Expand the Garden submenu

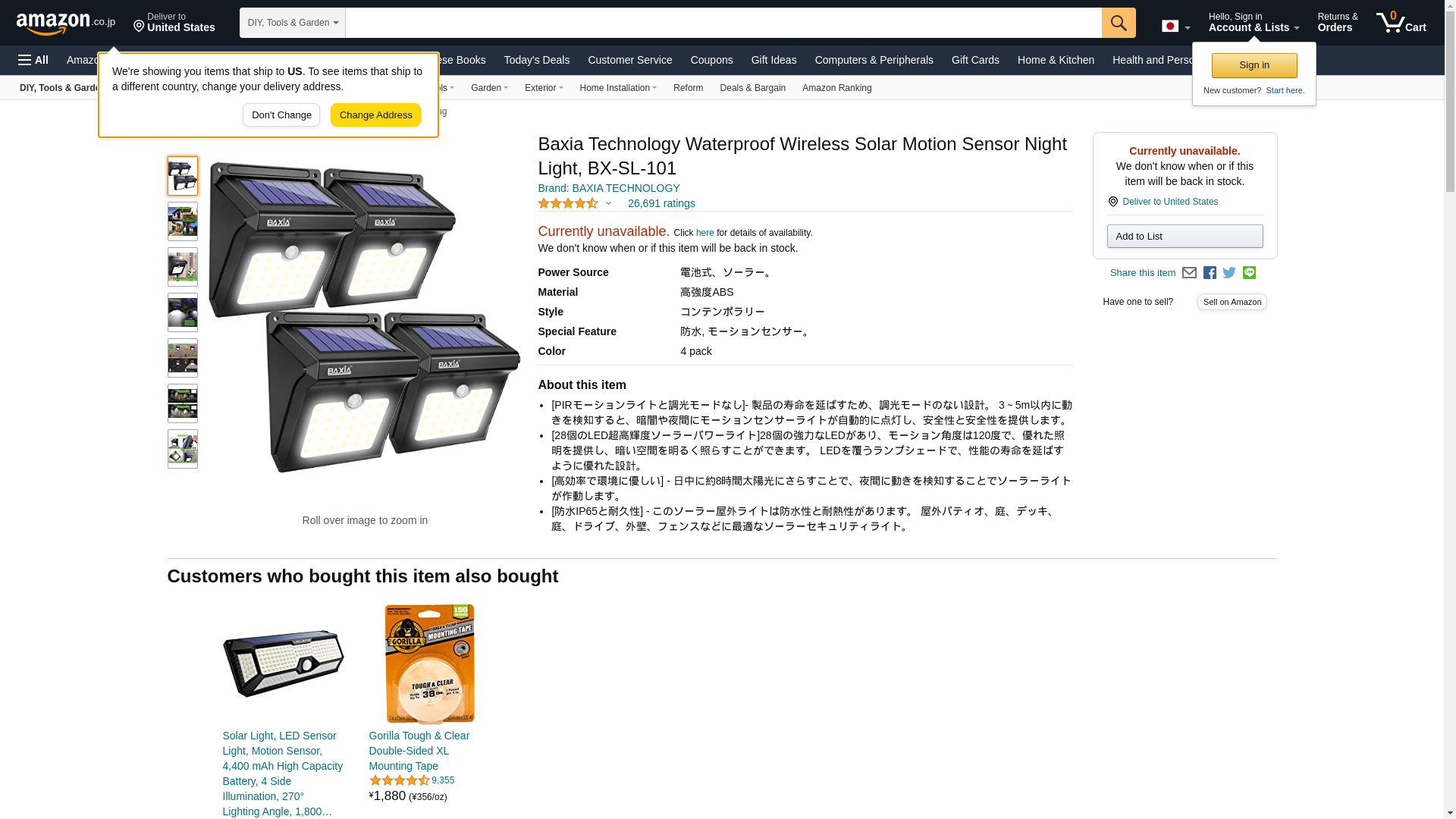tap(489, 88)
